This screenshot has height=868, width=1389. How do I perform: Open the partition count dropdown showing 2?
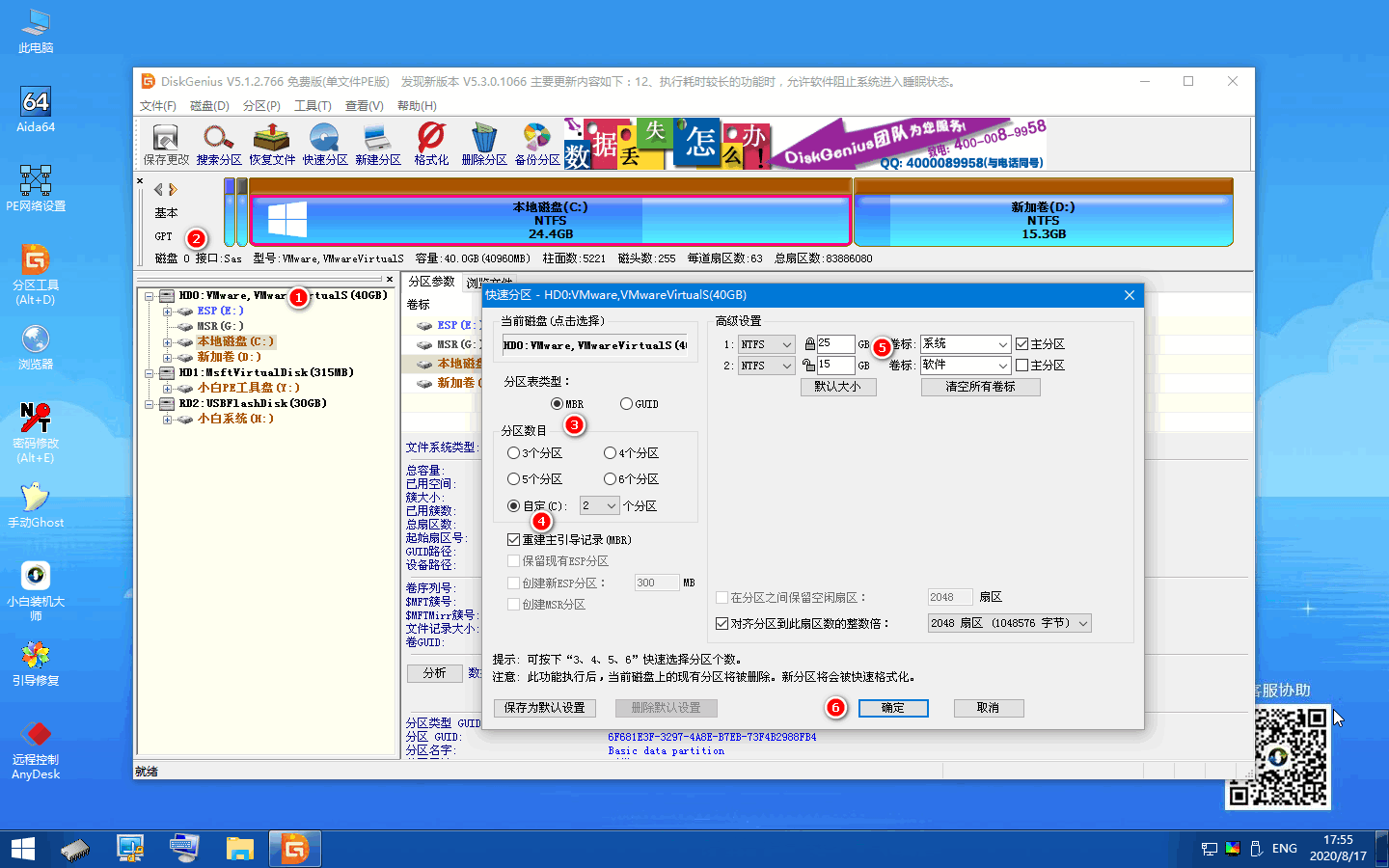pos(599,505)
